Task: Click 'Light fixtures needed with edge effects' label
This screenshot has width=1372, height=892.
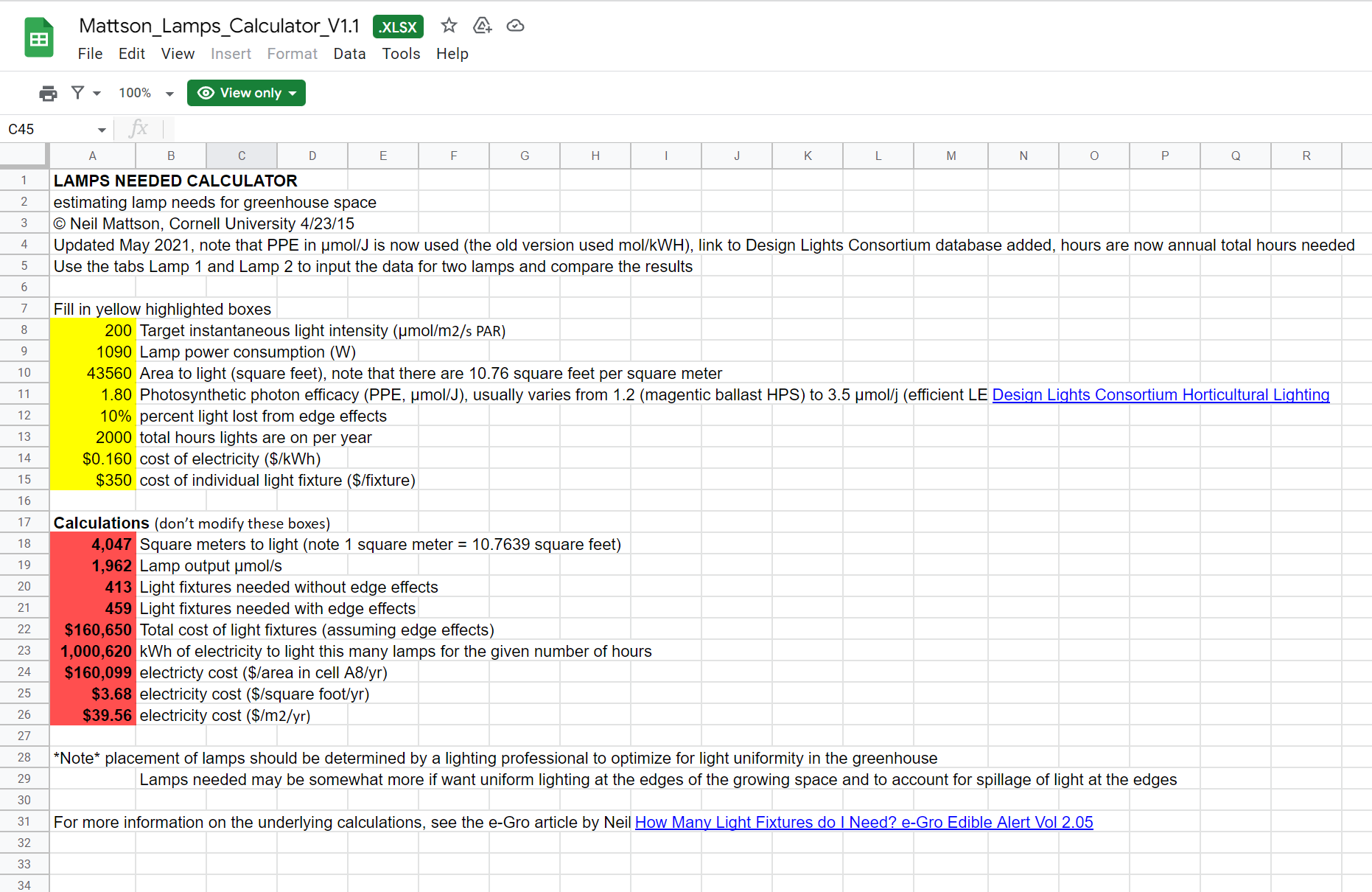Action: (278, 608)
